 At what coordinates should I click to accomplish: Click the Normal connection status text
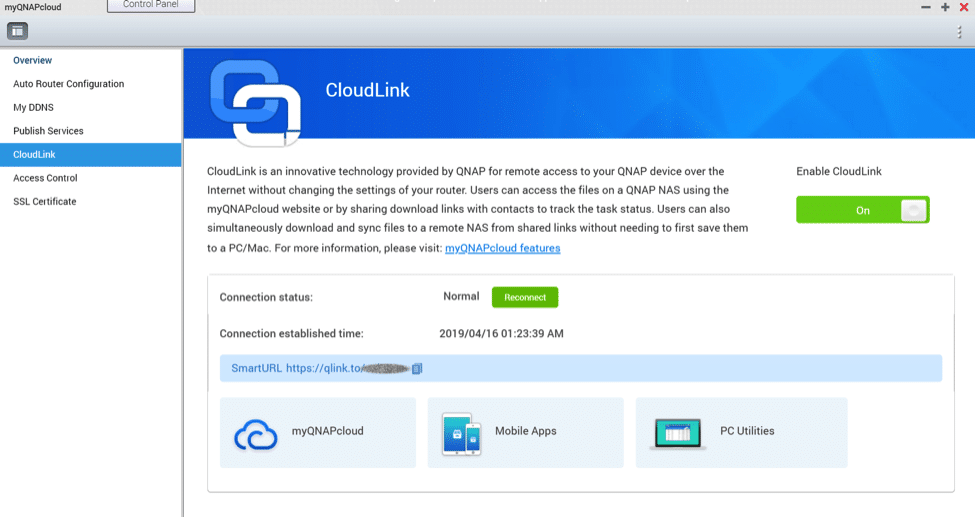pyautogui.click(x=461, y=297)
